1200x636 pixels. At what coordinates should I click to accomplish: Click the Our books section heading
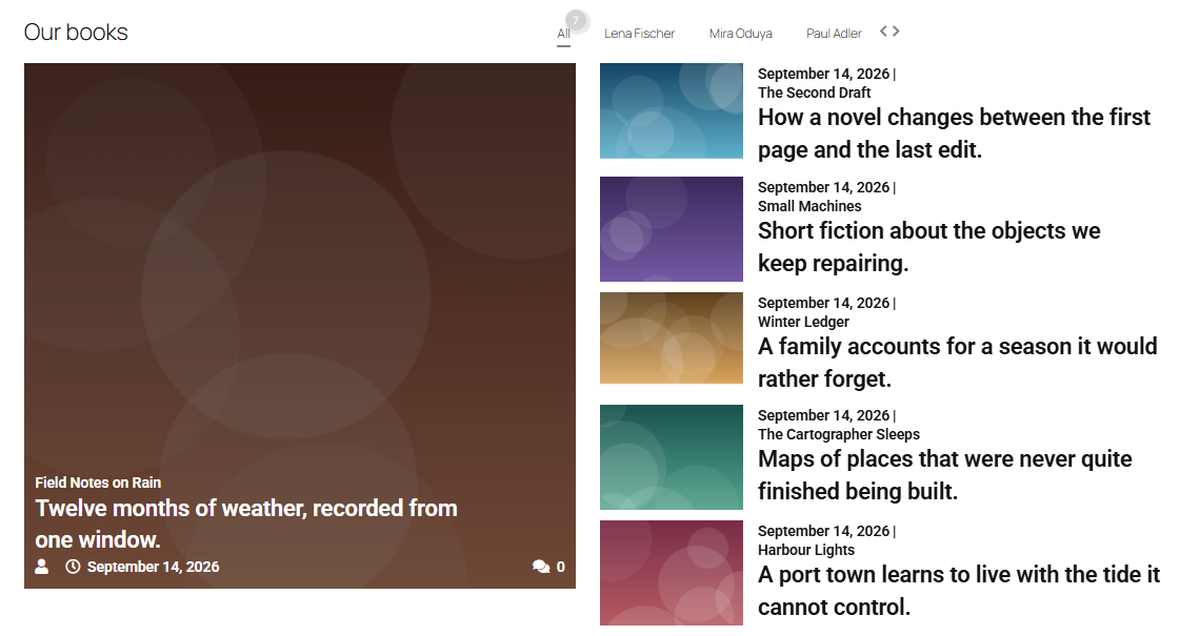point(76,32)
